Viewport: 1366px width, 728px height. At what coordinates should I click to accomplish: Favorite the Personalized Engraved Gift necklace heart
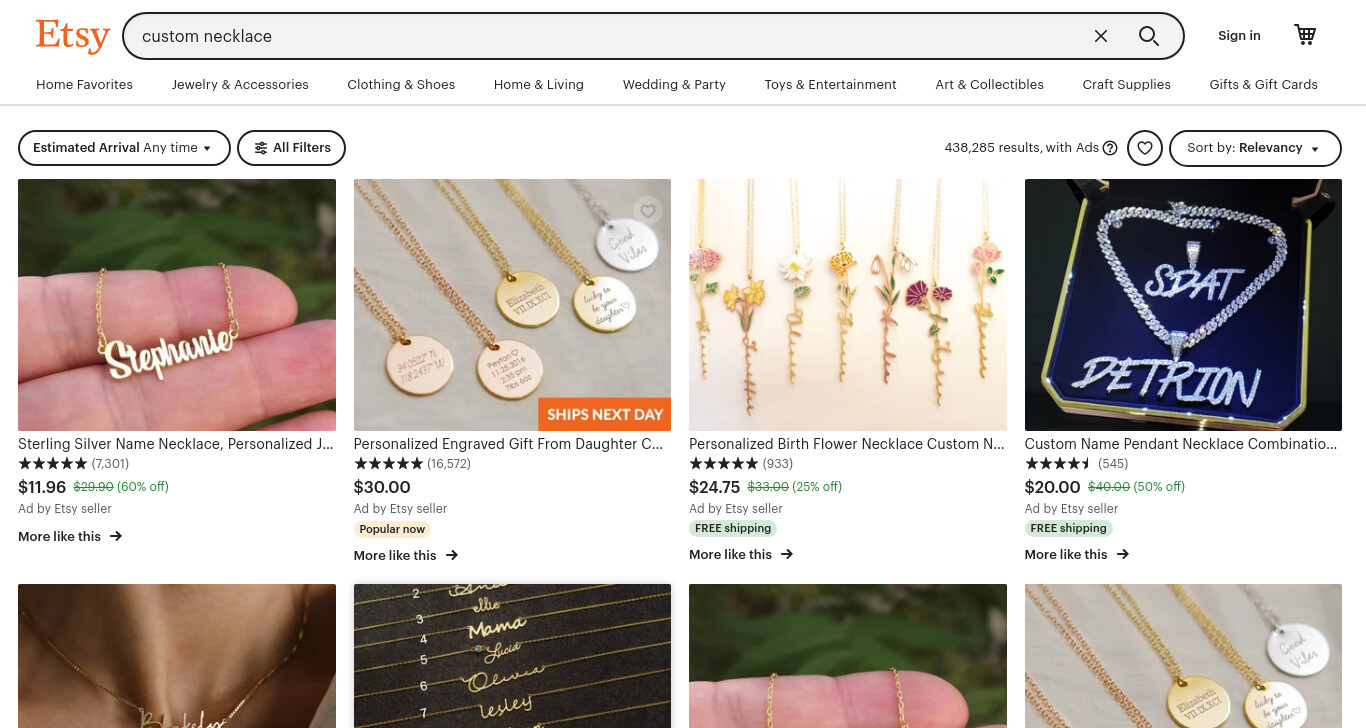(648, 211)
